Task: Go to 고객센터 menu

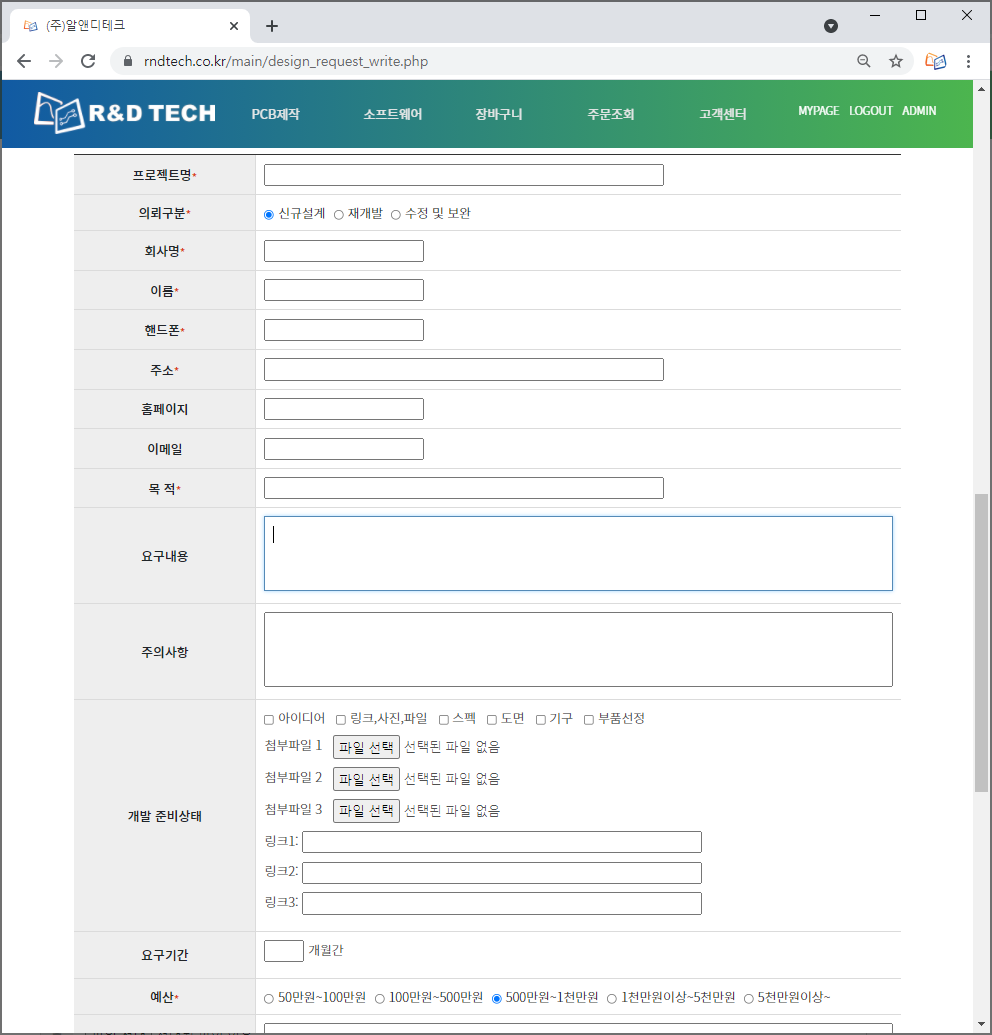Action: (722, 114)
